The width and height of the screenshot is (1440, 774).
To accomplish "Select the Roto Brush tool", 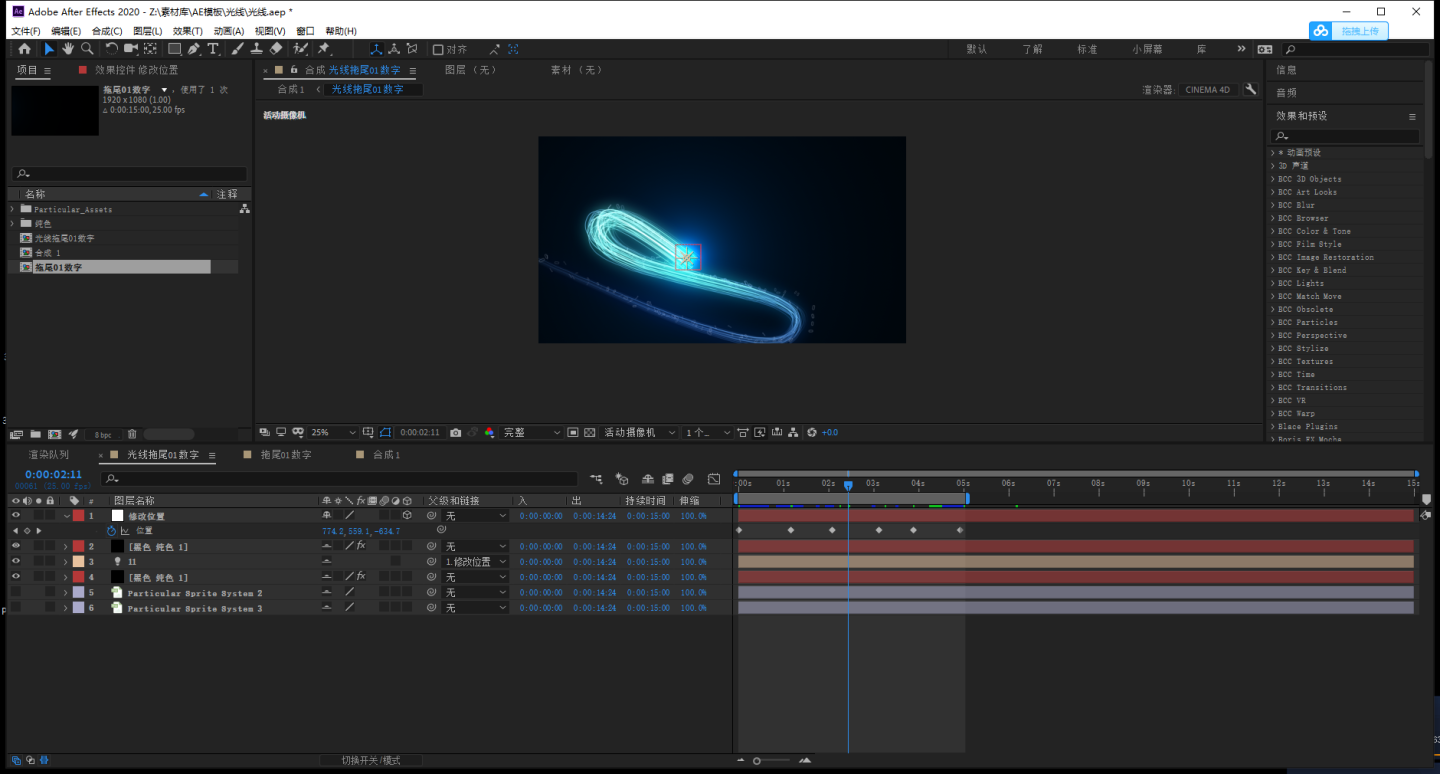I will (300, 49).
